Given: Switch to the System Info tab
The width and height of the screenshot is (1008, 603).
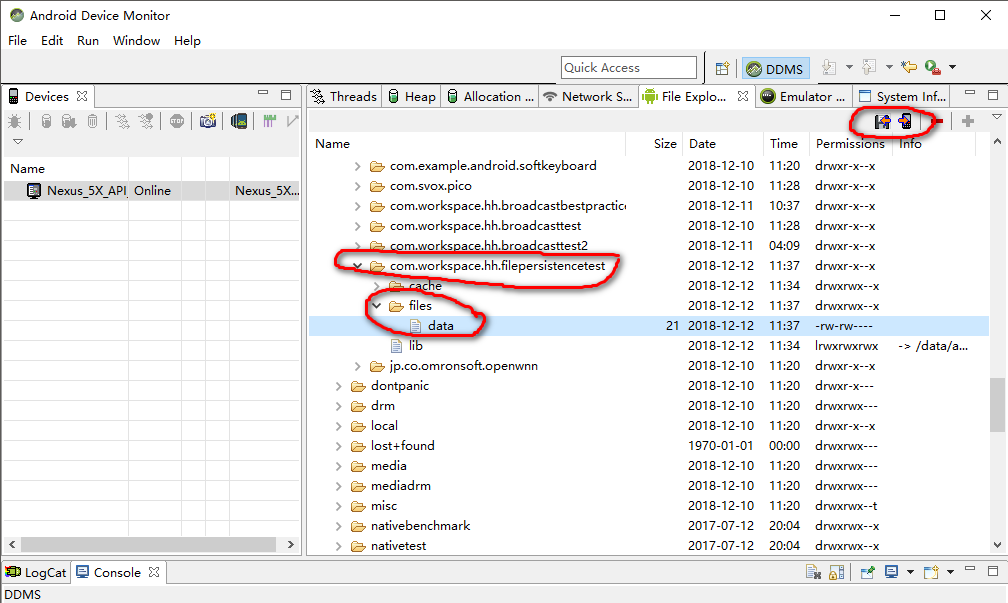Looking at the screenshot, I should point(903,96).
